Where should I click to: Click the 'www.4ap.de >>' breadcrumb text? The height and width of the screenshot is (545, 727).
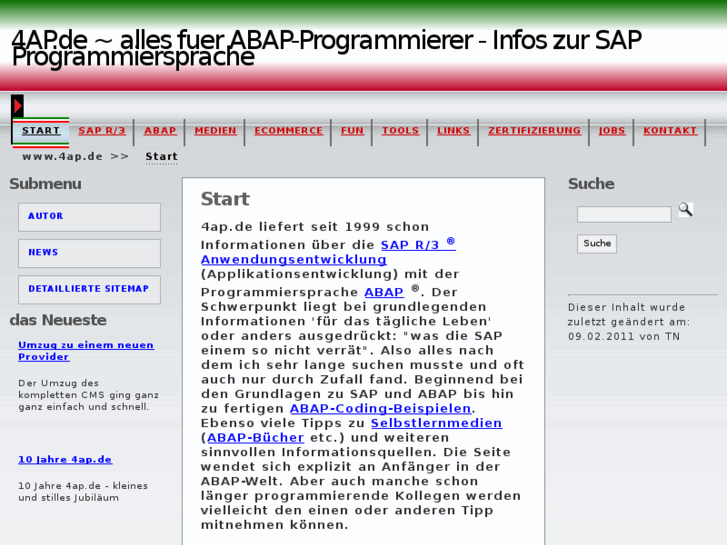75,157
